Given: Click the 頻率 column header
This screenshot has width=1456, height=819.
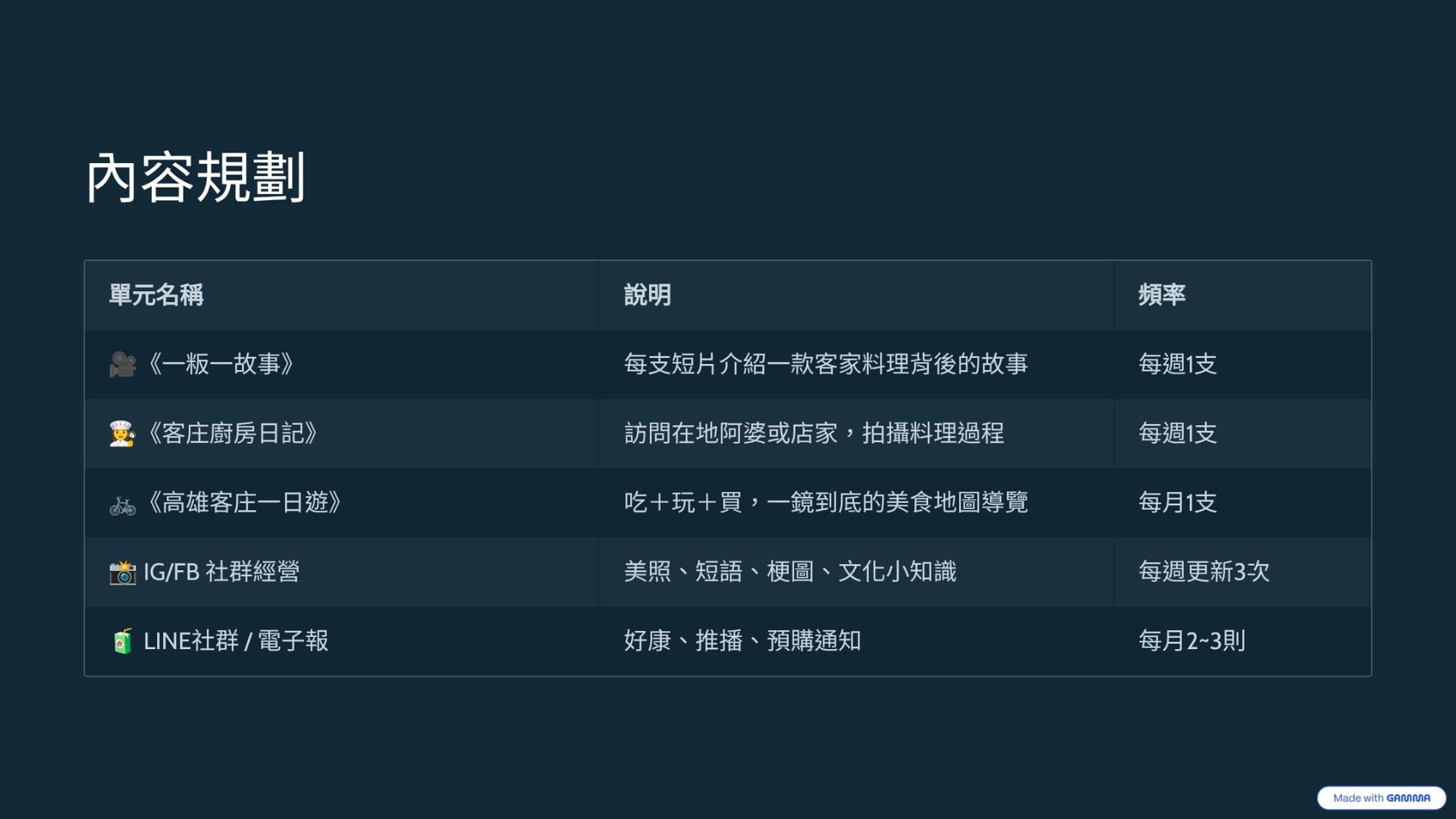Looking at the screenshot, I should tap(1161, 295).
